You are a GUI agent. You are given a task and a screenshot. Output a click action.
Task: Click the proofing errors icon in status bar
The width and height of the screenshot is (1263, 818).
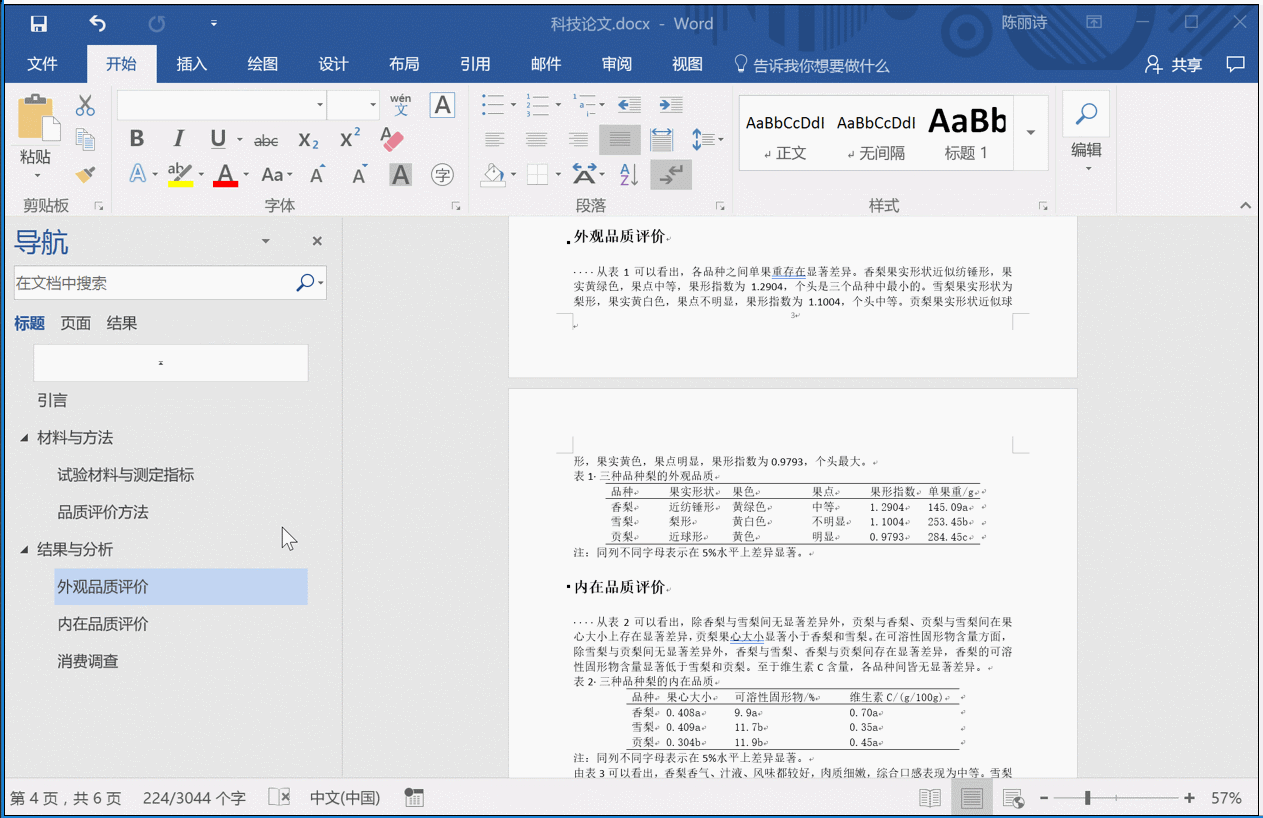pyautogui.click(x=279, y=798)
